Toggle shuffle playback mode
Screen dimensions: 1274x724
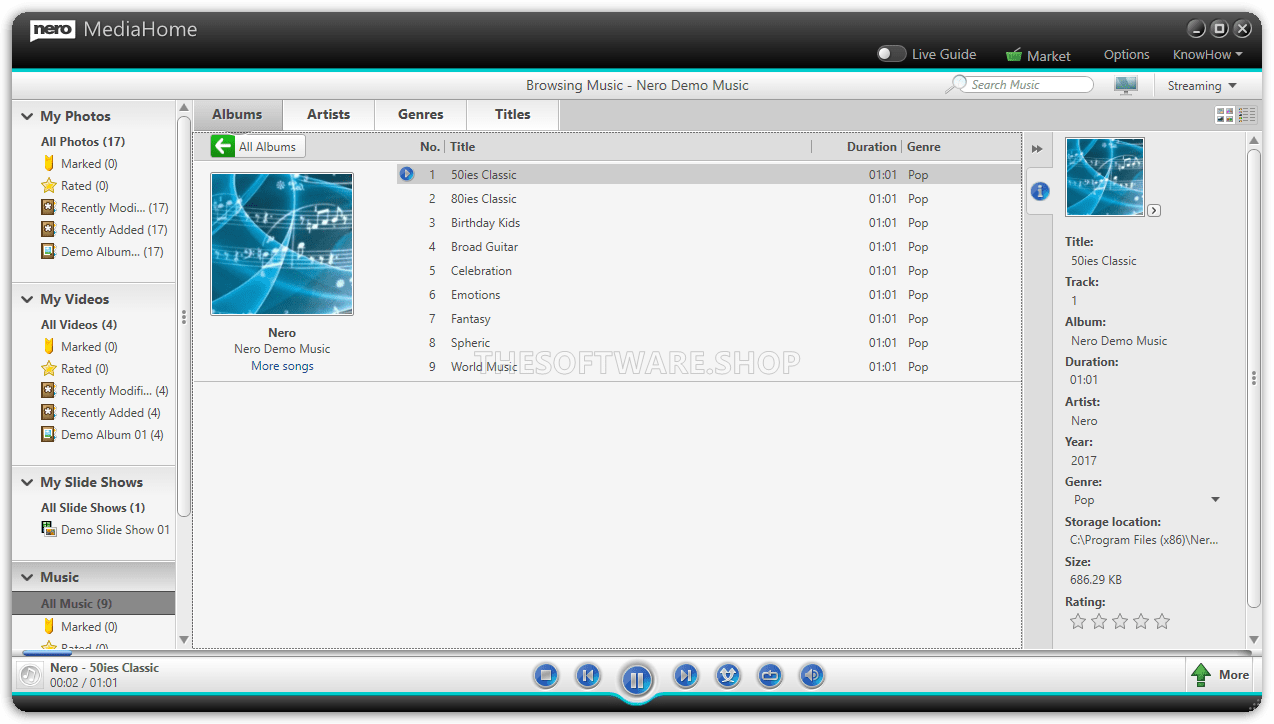tap(728, 677)
